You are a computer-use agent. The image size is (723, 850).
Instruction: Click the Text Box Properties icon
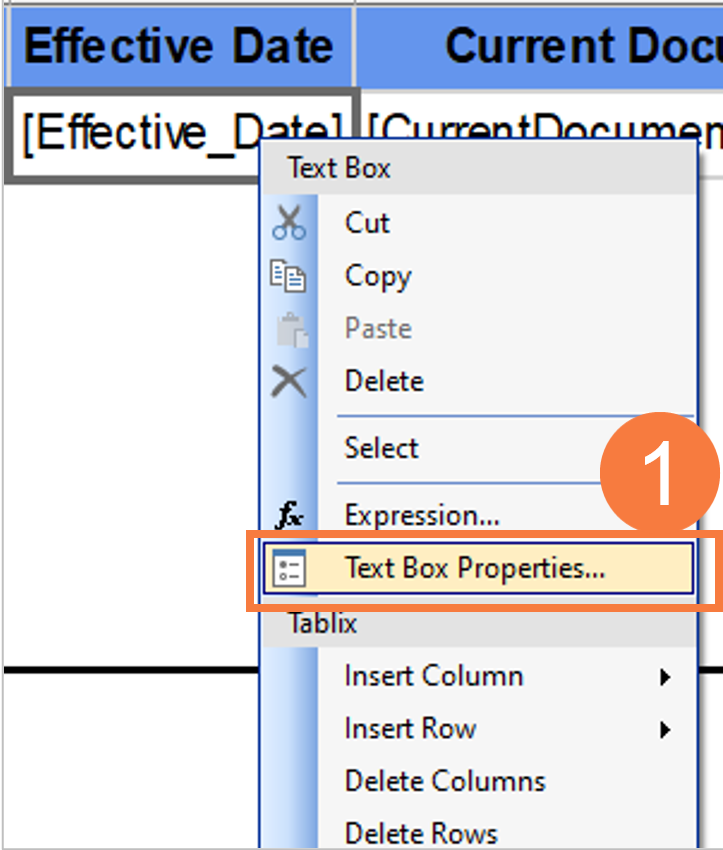point(289,569)
